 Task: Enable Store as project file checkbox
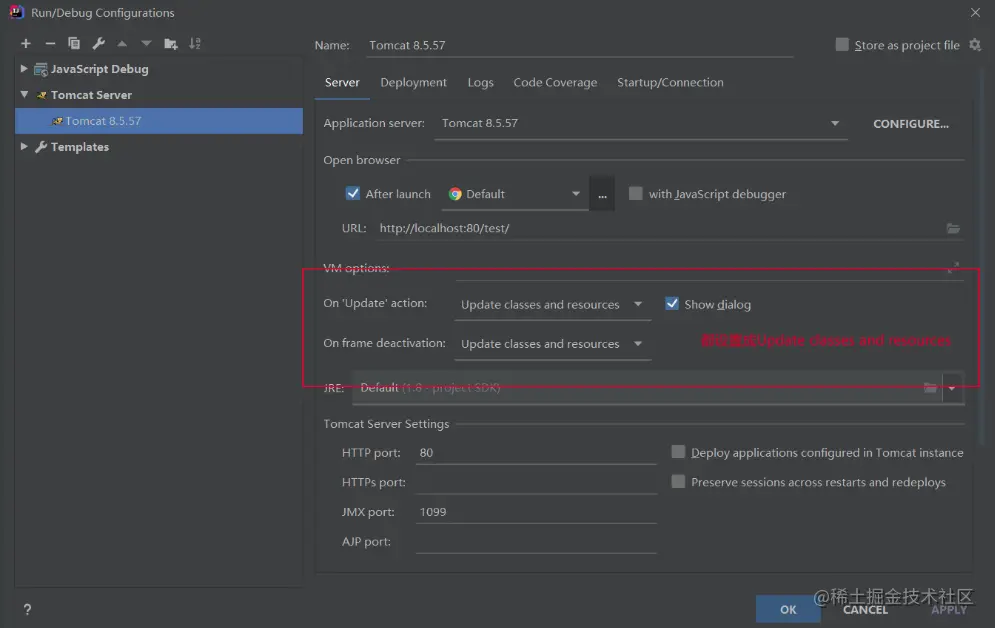tap(842, 44)
